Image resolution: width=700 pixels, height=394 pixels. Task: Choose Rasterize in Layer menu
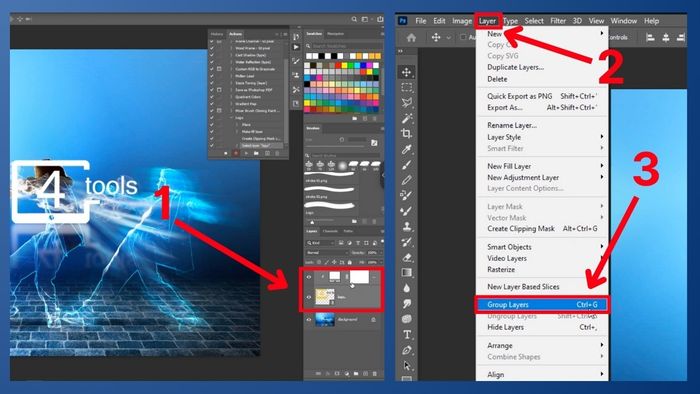501,270
